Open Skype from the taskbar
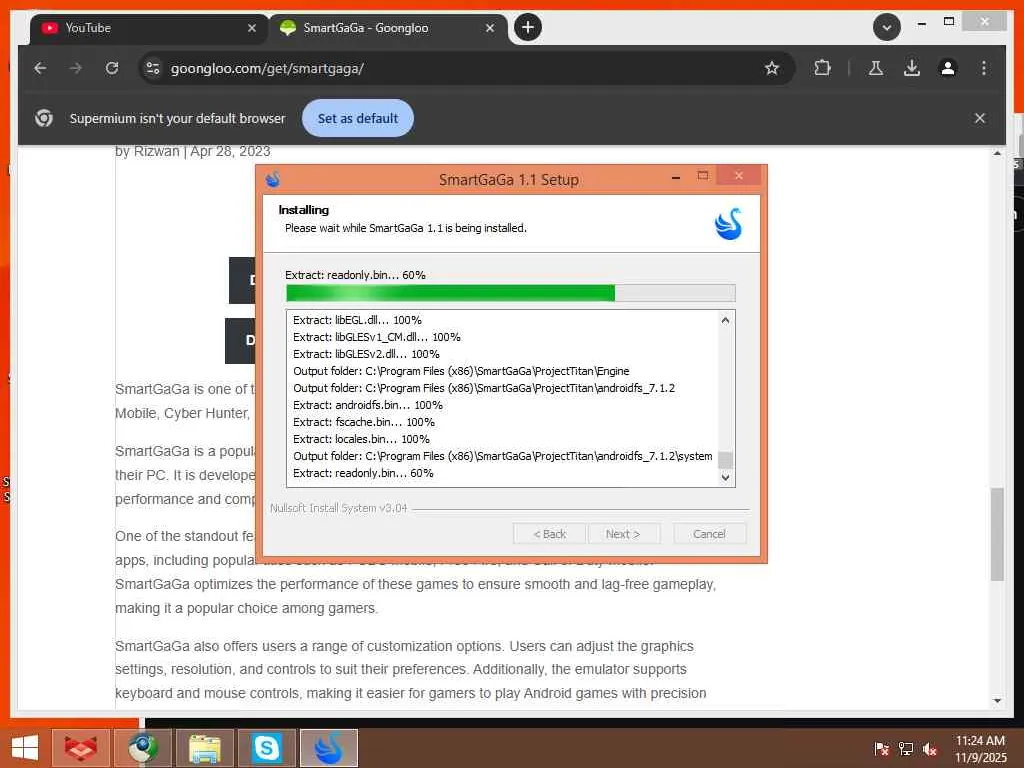 [x=266, y=748]
